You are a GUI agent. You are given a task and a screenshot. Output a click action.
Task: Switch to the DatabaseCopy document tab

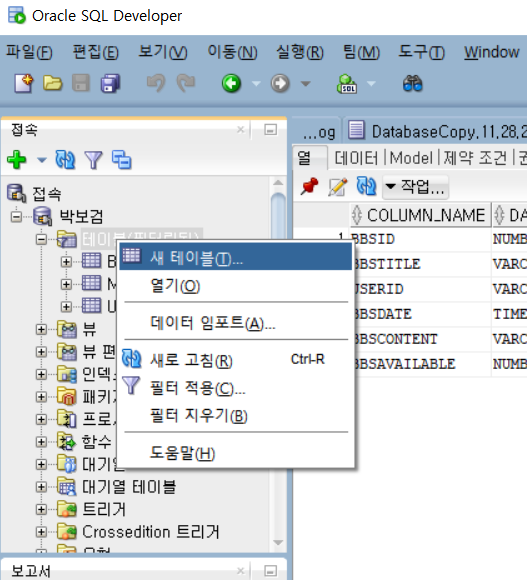[x=436, y=131]
